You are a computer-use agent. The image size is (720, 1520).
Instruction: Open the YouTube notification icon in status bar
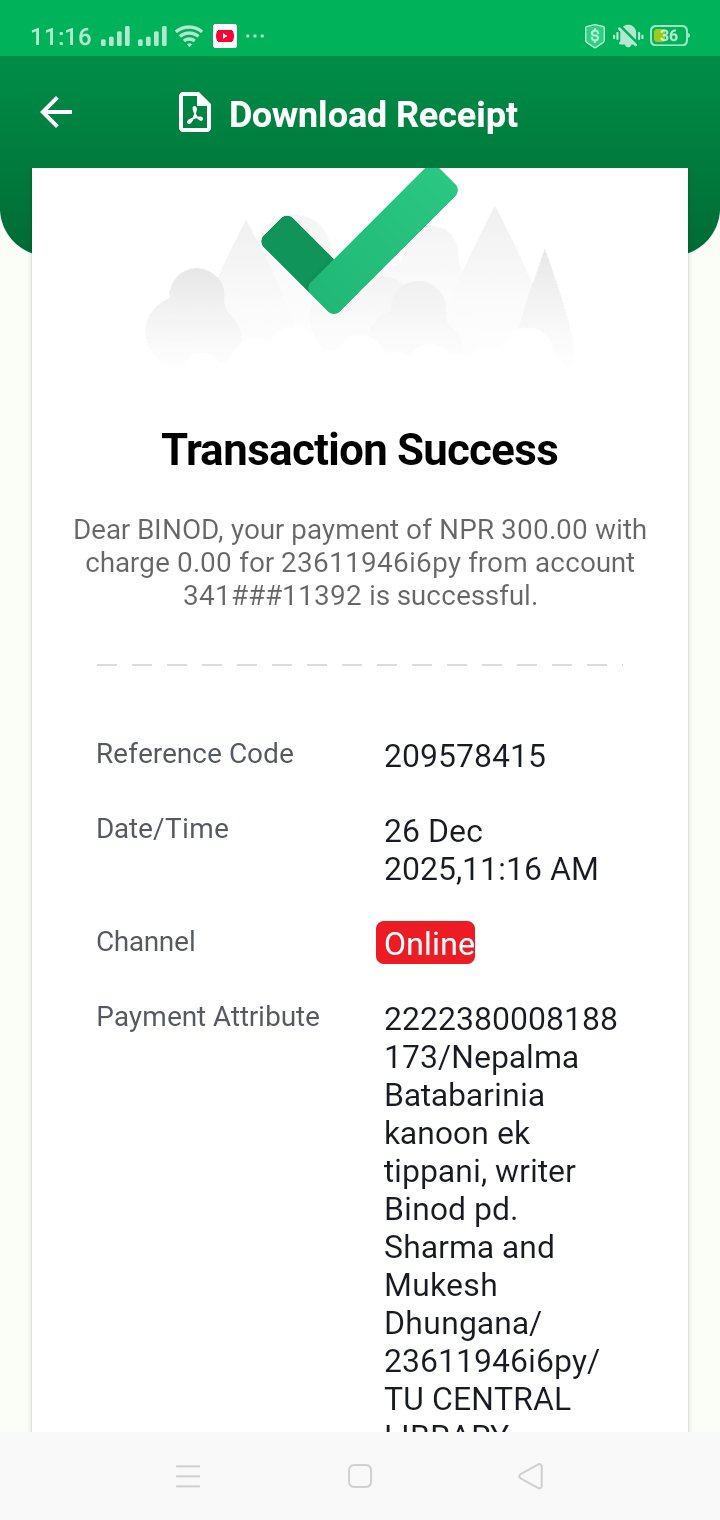(225, 37)
